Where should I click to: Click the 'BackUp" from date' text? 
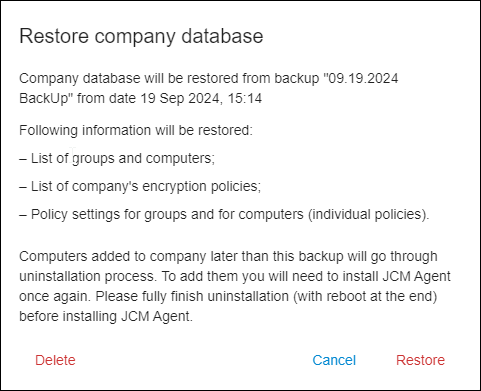pos(78,98)
